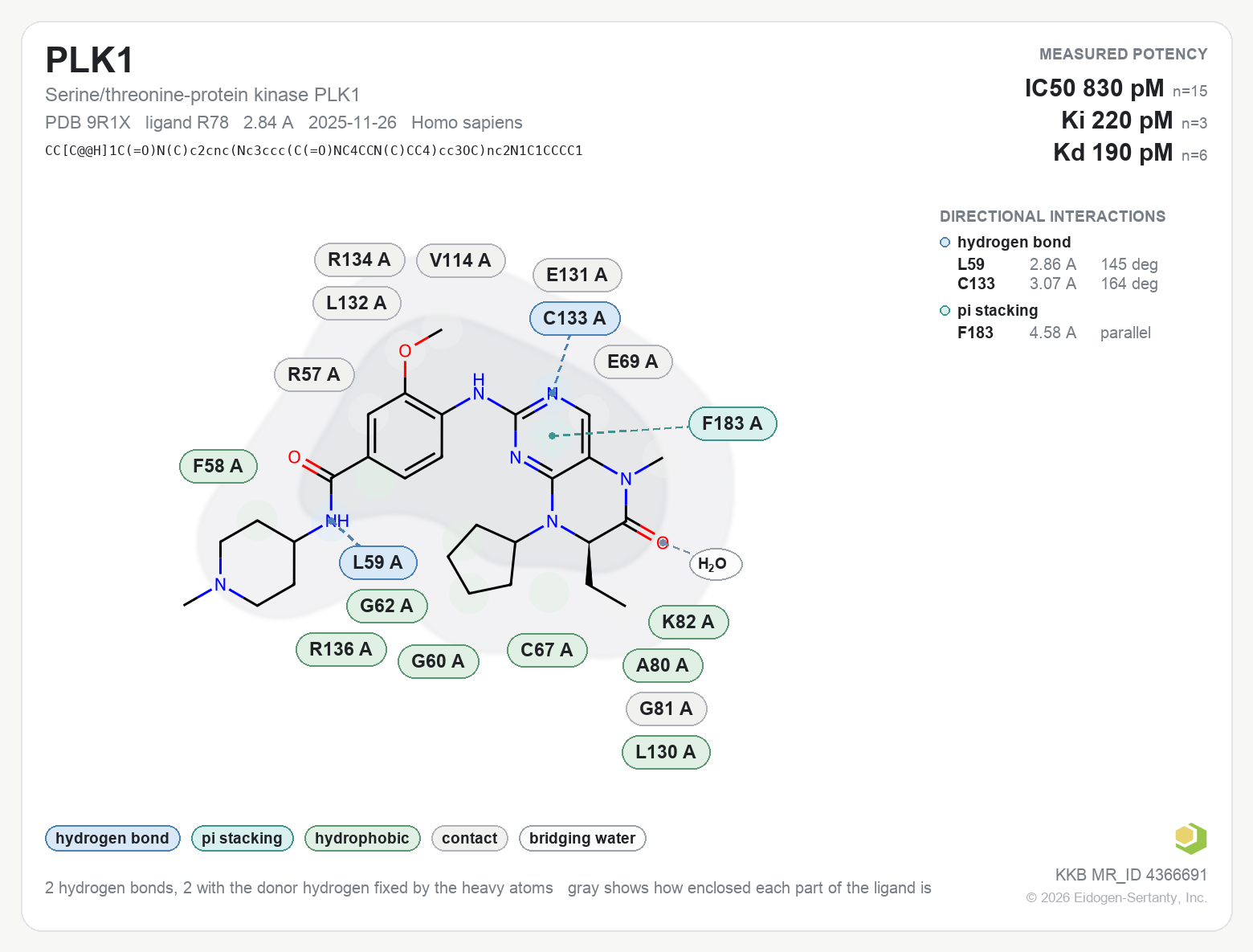Click the ligand R78 label
1253x952 pixels.
click(x=187, y=122)
